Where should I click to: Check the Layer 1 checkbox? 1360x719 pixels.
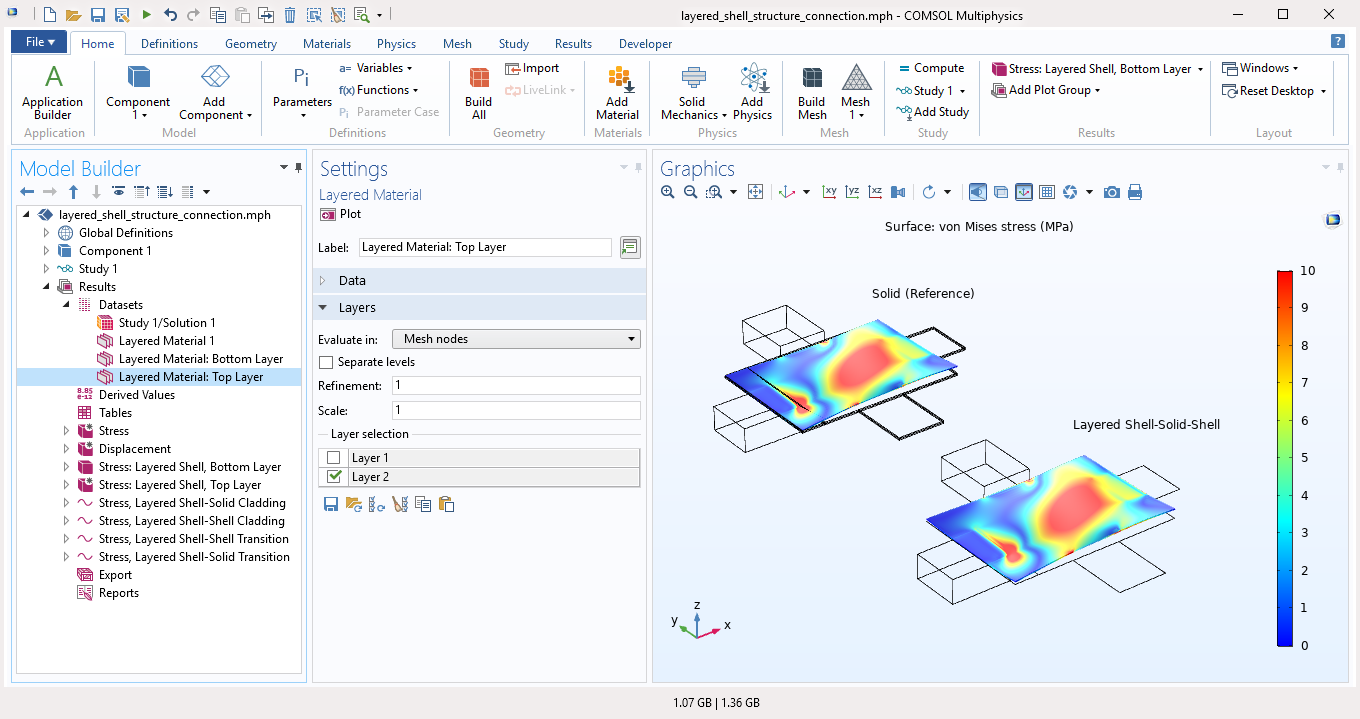point(334,458)
